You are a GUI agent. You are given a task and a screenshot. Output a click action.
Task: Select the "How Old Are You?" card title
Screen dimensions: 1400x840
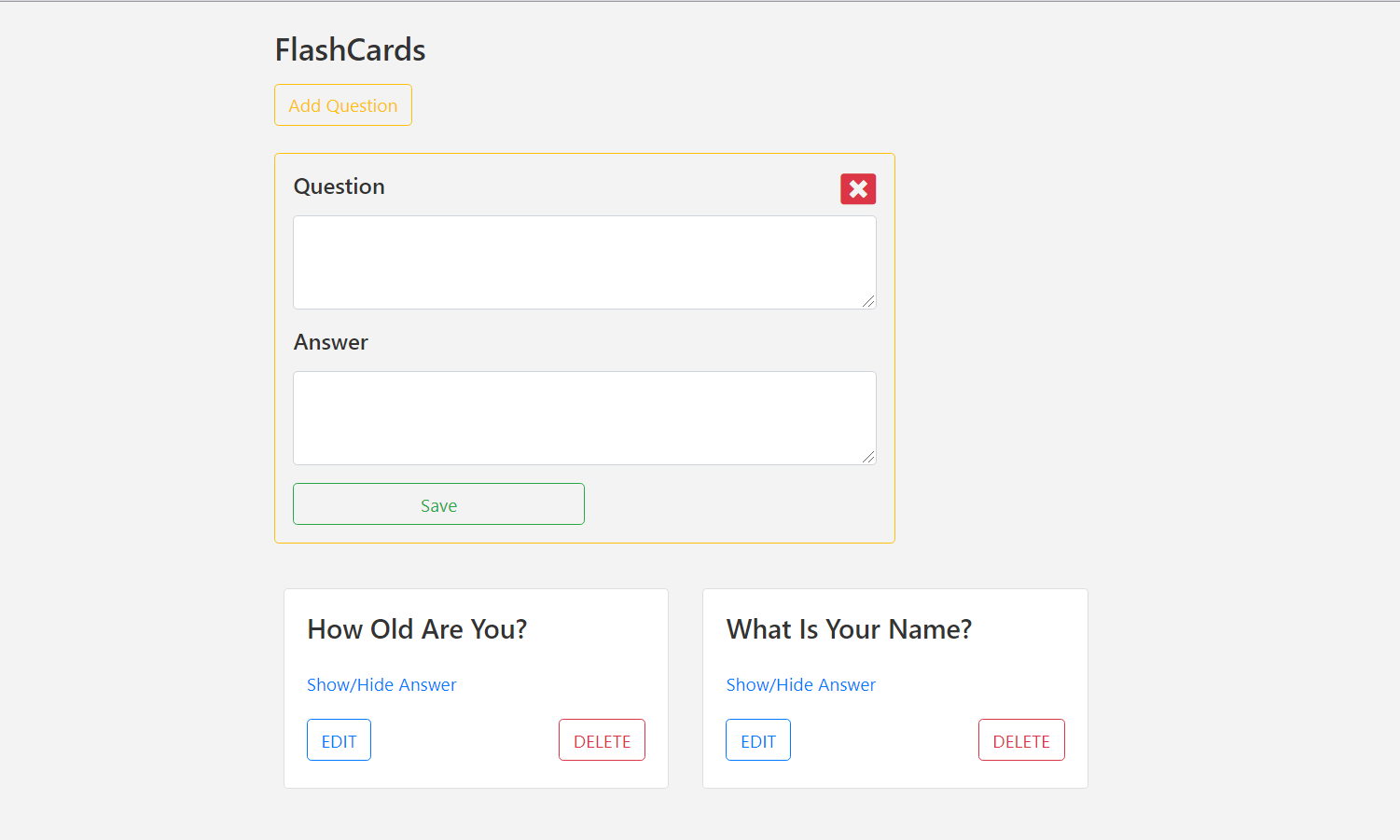[417, 628]
